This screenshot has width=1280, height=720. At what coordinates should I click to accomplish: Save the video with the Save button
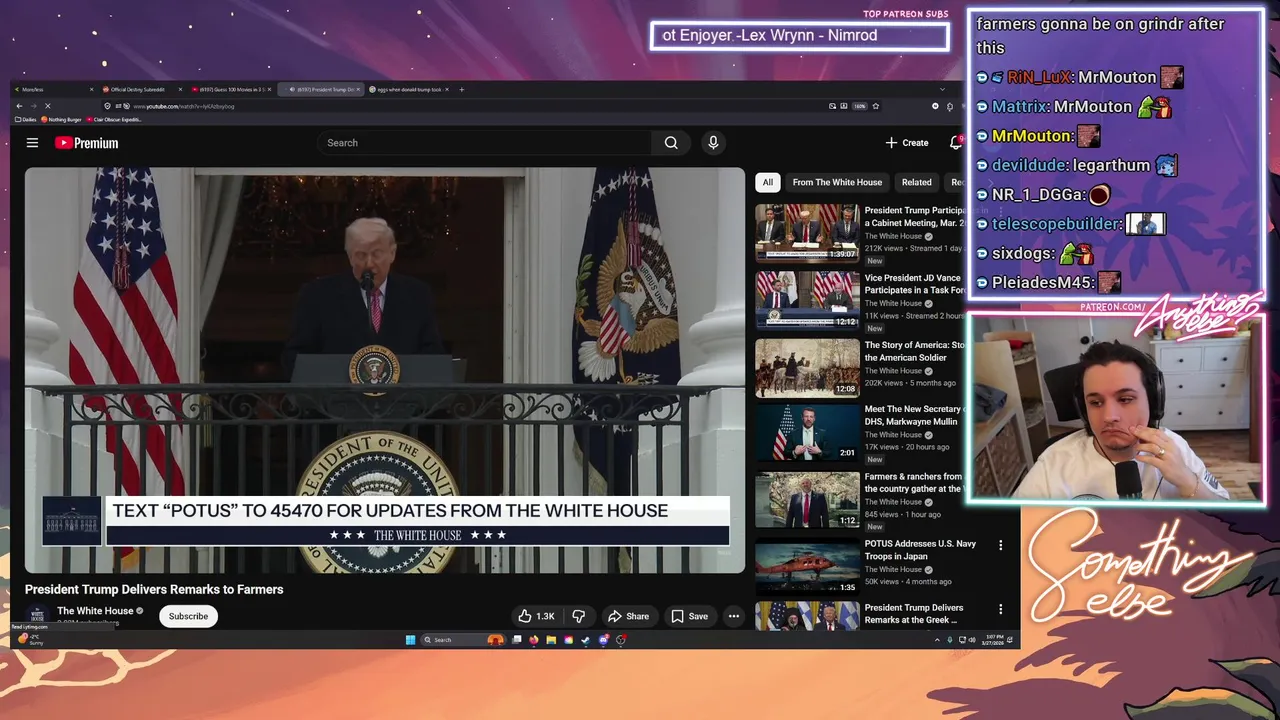point(689,616)
